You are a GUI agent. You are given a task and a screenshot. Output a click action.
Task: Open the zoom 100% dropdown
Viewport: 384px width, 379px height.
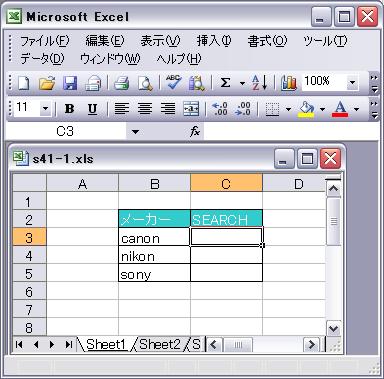352,82
